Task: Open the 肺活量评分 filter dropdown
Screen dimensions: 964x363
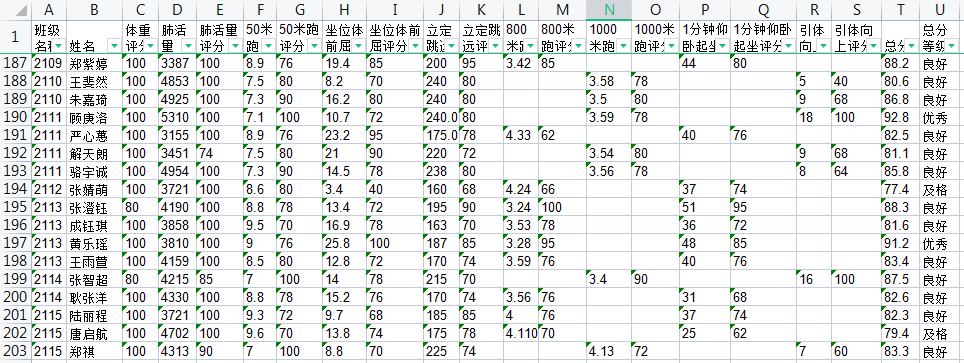Action: click(x=235, y=46)
